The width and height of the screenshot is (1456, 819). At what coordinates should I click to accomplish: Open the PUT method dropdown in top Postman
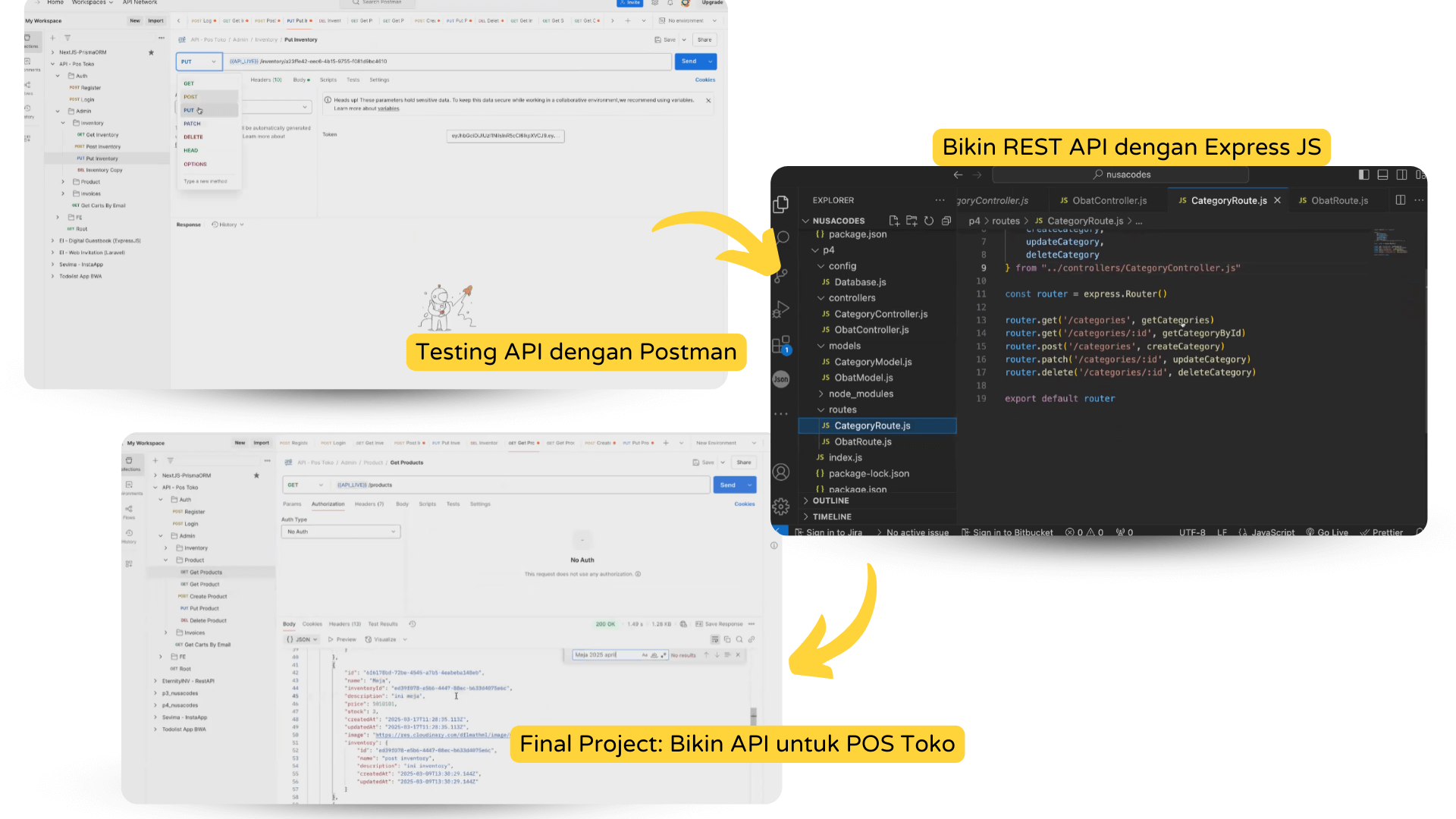(x=199, y=61)
